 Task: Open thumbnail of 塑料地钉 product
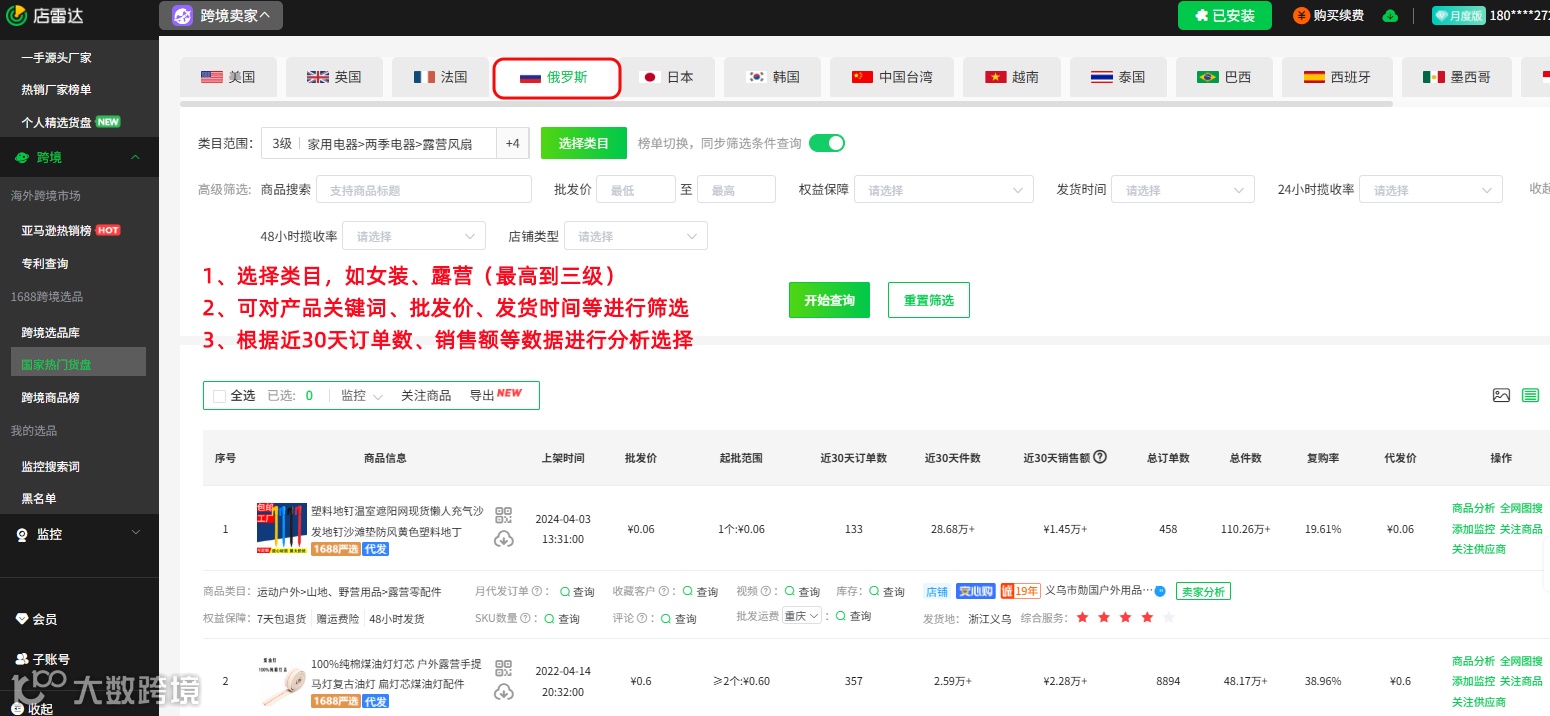[x=282, y=529]
